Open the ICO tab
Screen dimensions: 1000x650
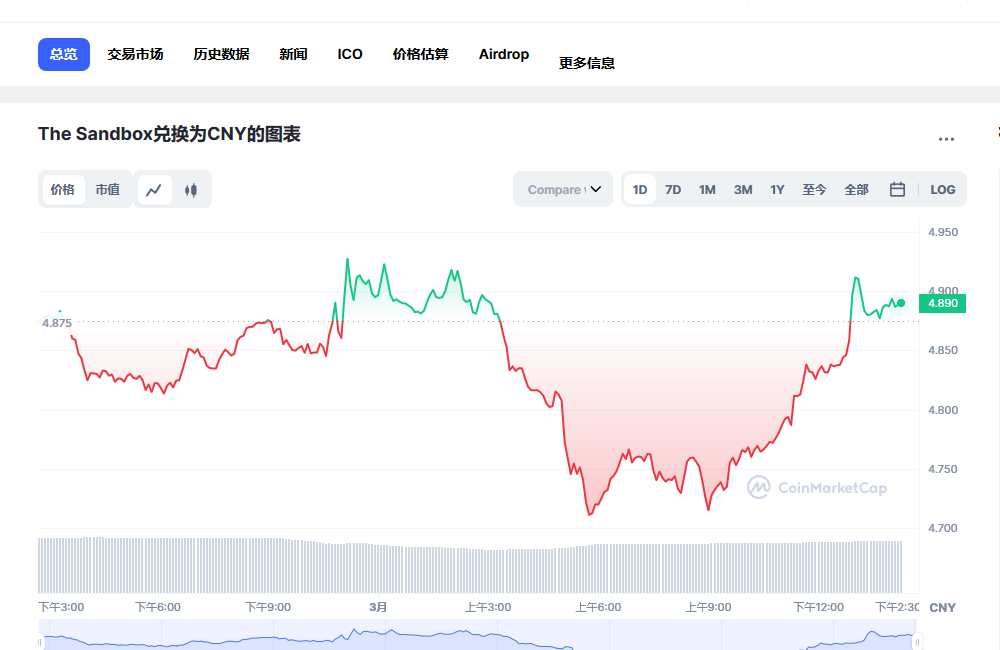point(350,54)
